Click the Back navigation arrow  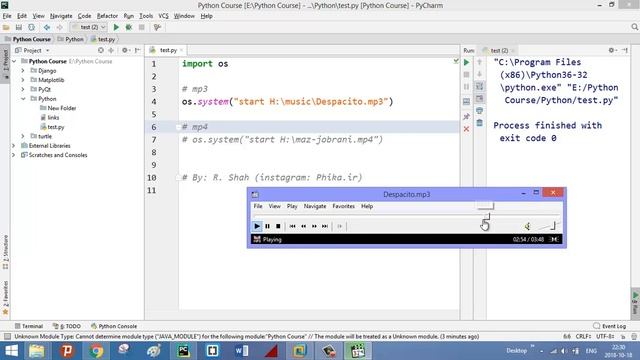pyautogui.click(x=47, y=27)
